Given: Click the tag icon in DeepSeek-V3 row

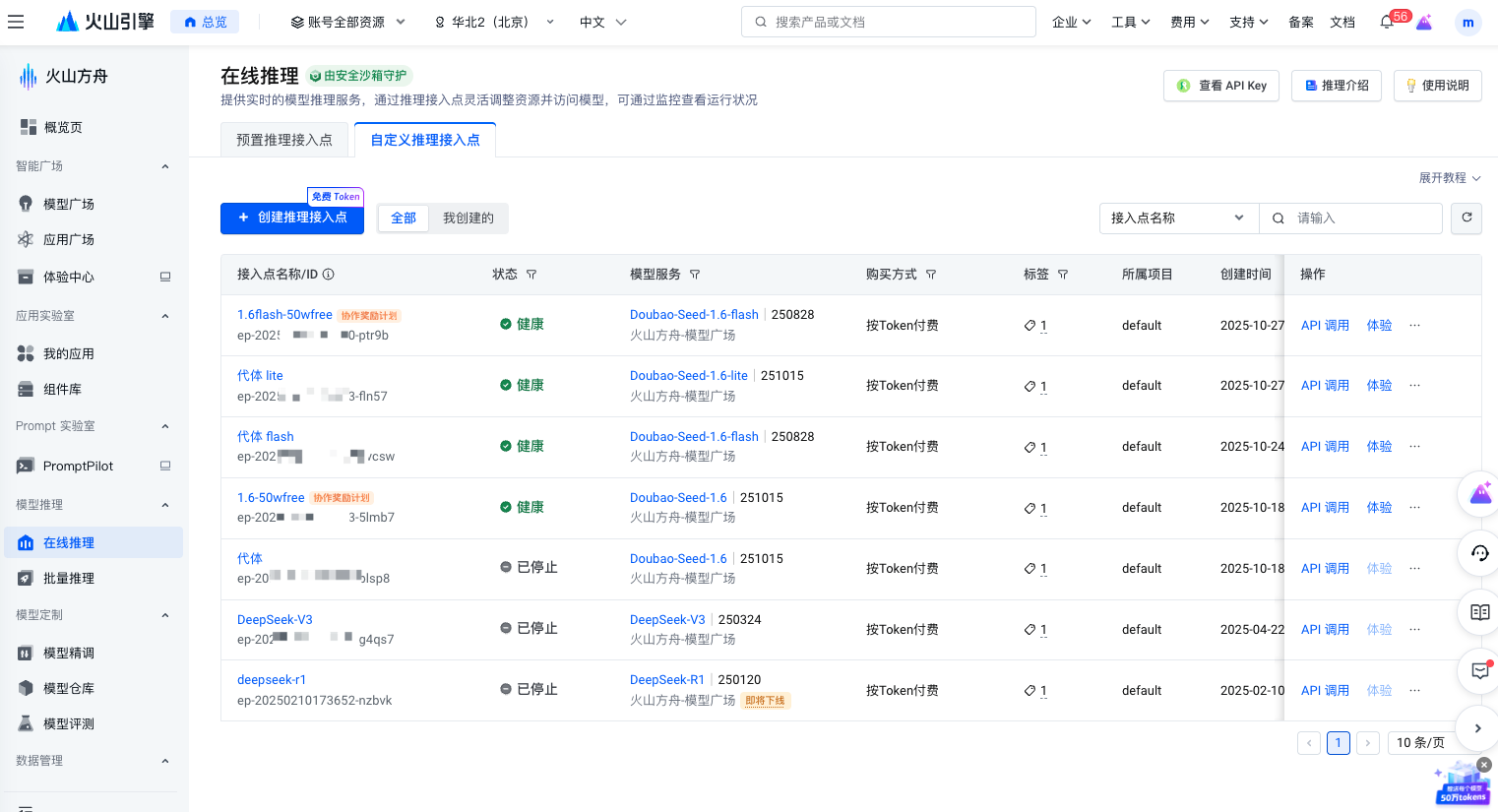Looking at the screenshot, I should tap(1030, 629).
